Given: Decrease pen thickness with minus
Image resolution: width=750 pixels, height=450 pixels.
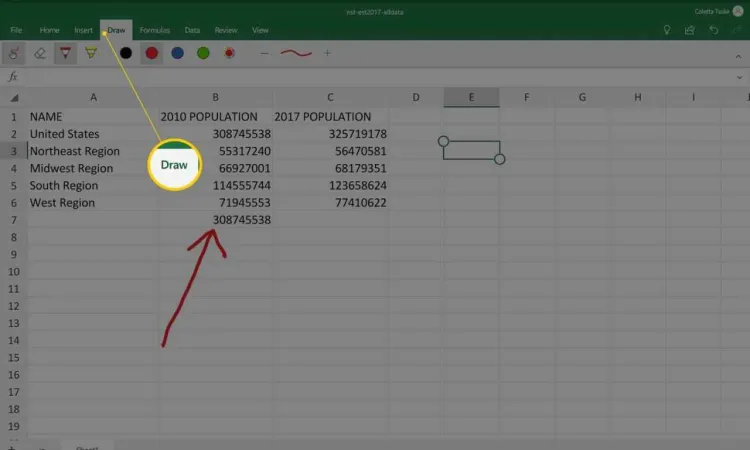Looking at the screenshot, I should point(265,53).
